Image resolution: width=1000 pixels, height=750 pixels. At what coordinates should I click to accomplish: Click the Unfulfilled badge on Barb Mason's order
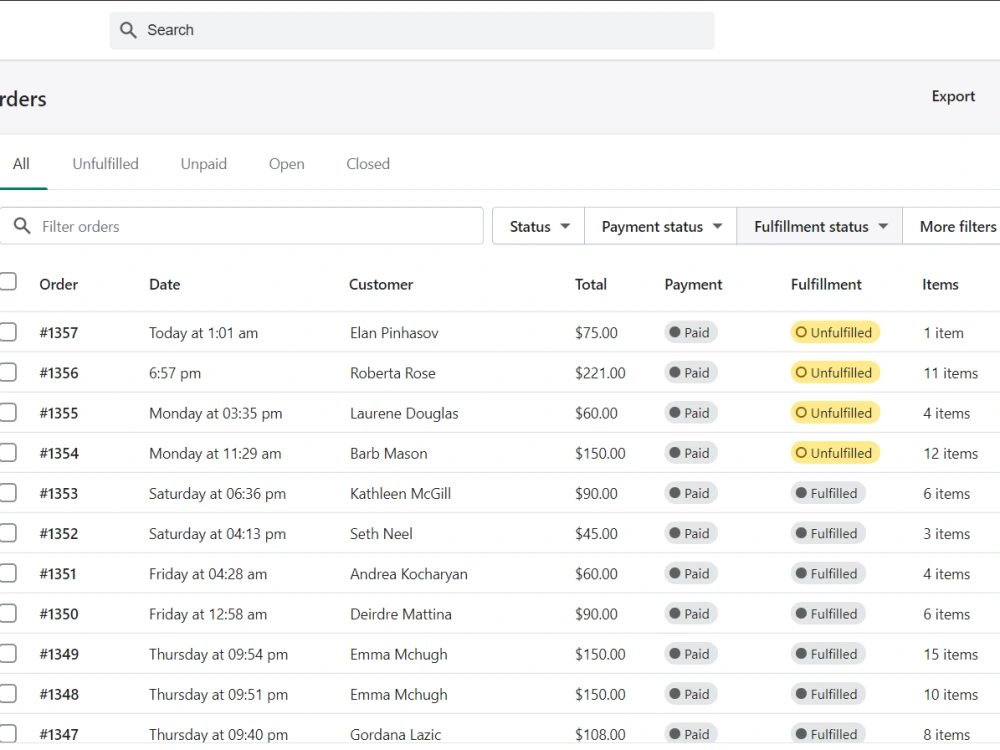(x=835, y=453)
